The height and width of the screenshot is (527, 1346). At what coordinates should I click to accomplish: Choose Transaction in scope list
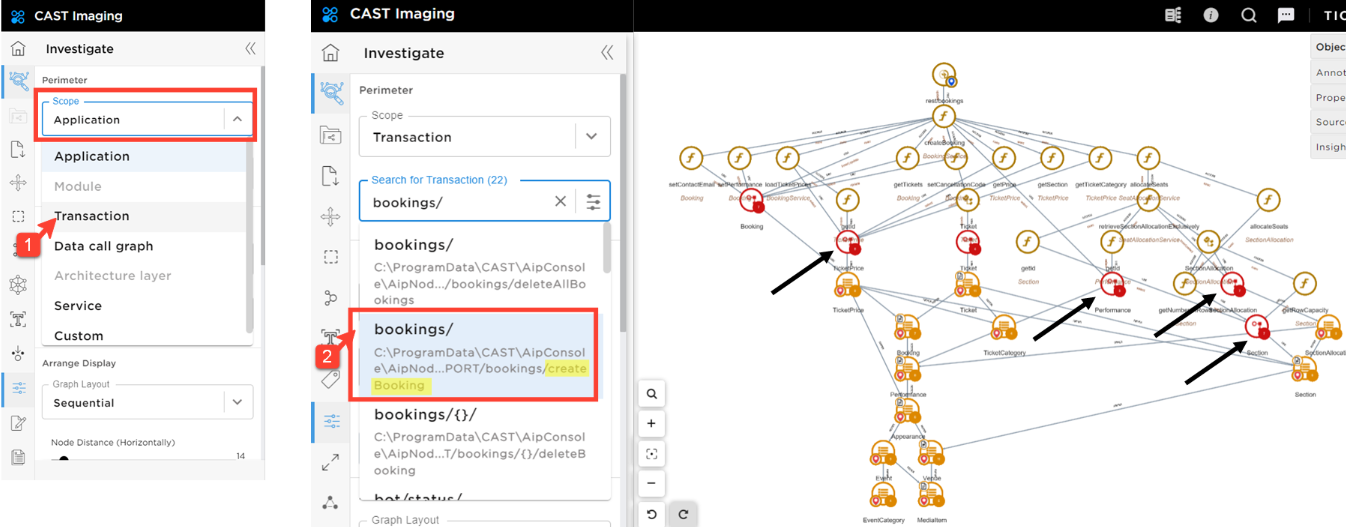pos(144,216)
